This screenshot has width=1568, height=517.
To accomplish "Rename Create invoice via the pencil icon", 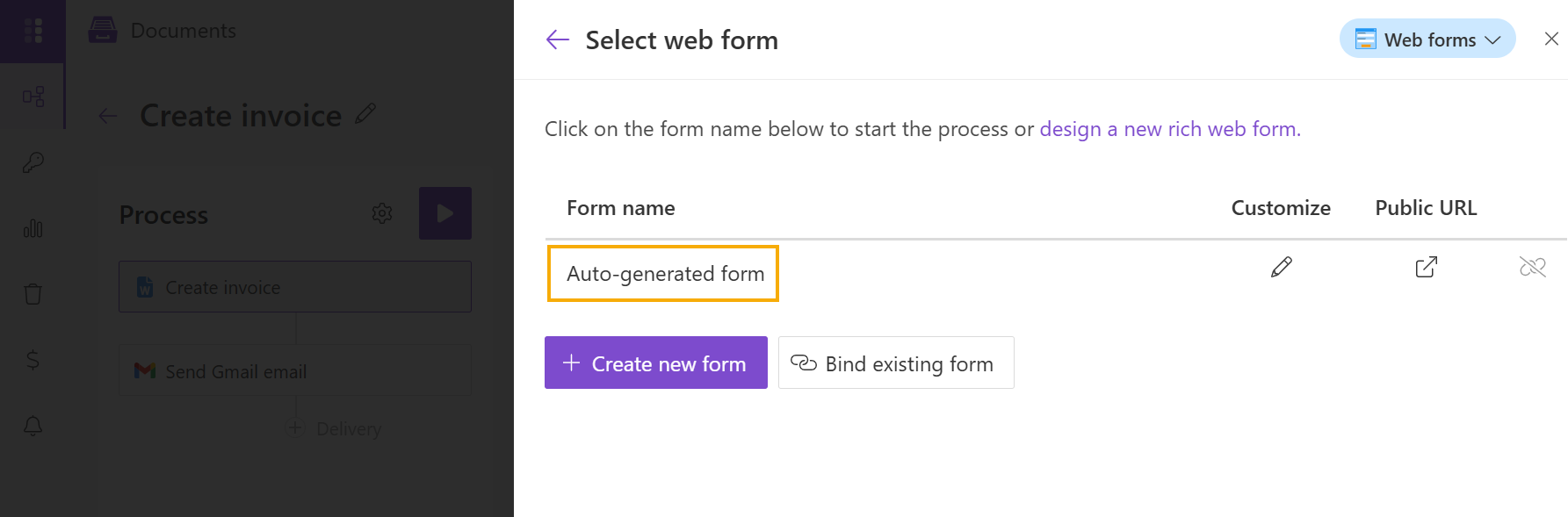I will point(367,113).
